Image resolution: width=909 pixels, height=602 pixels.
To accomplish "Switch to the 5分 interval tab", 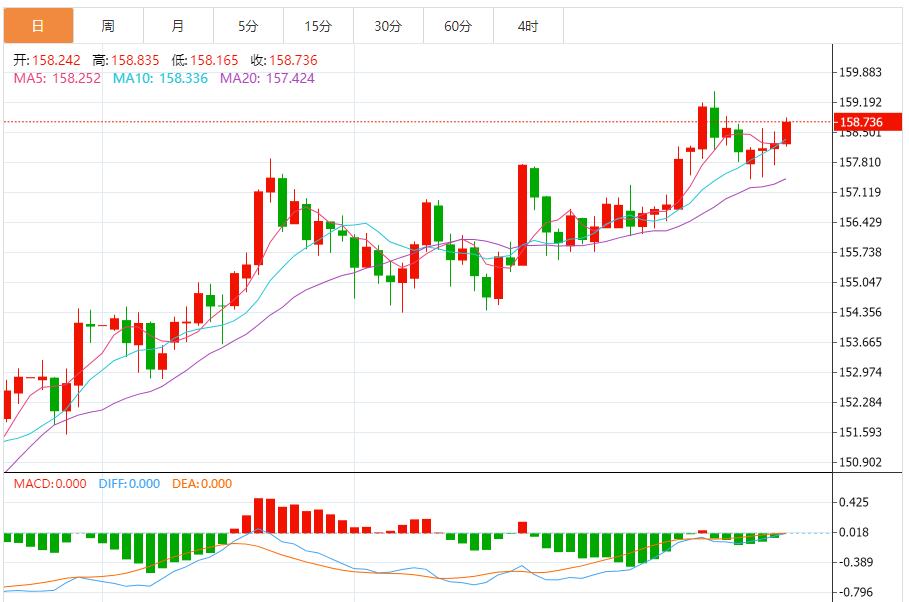I will tap(248, 26).
